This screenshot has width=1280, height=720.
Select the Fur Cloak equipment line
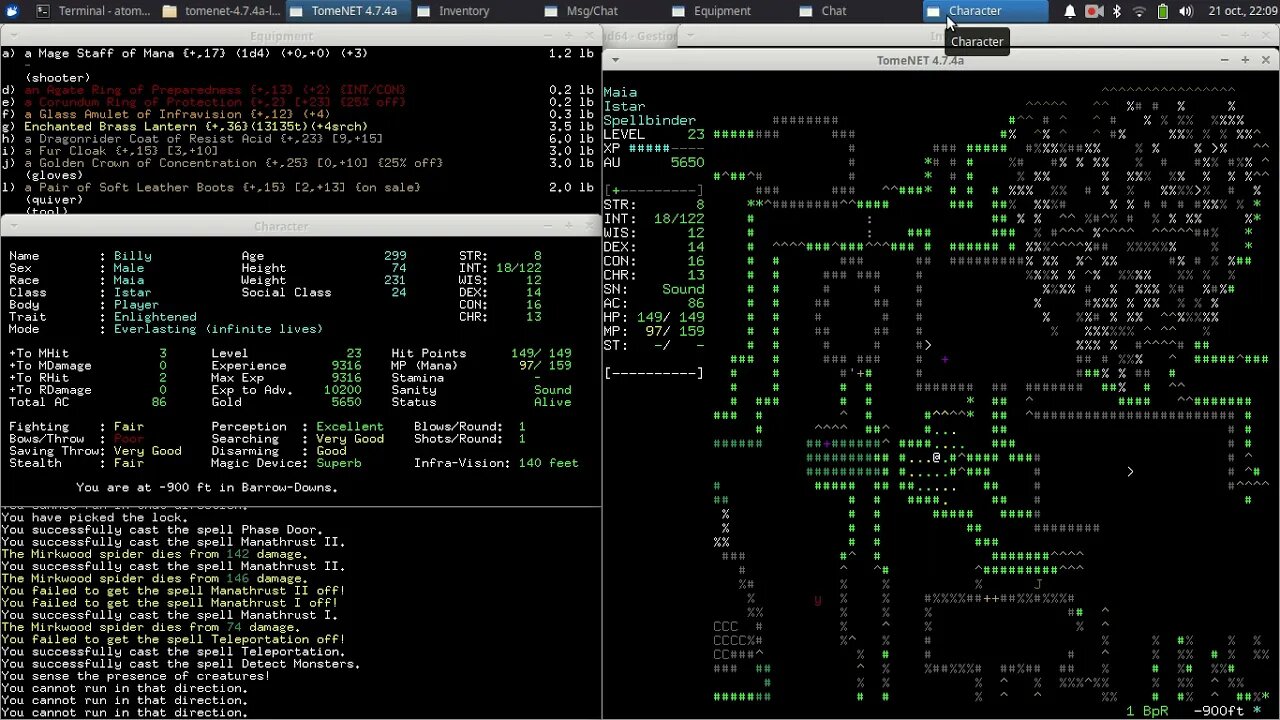300,151
